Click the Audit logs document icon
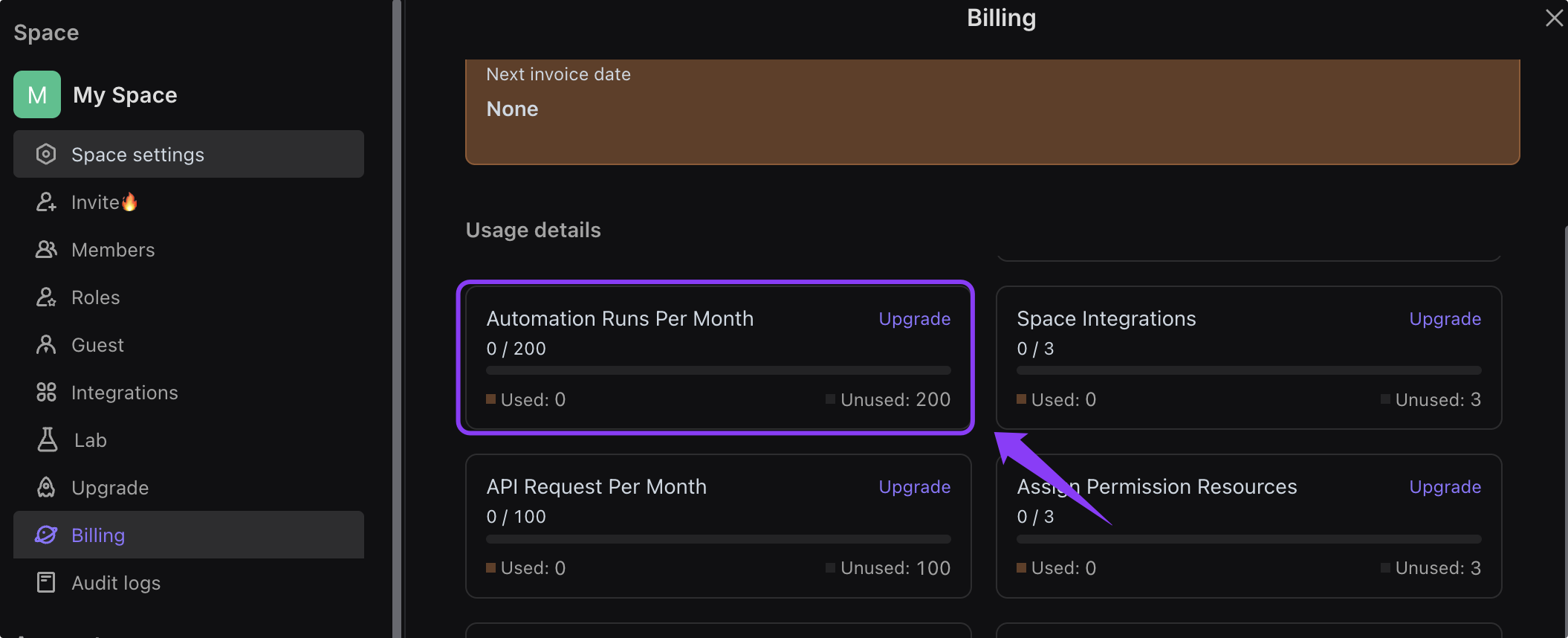 click(46, 582)
